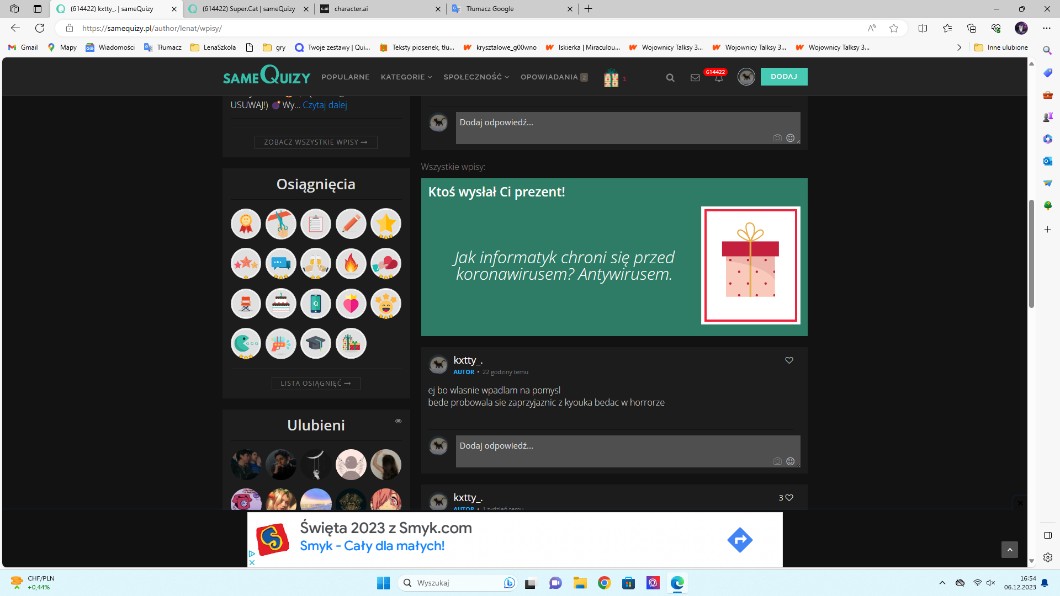This screenshot has height=596, width=1060.
Task: Toggle visibility eye icon in Ulubieni panel
Action: (398, 421)
